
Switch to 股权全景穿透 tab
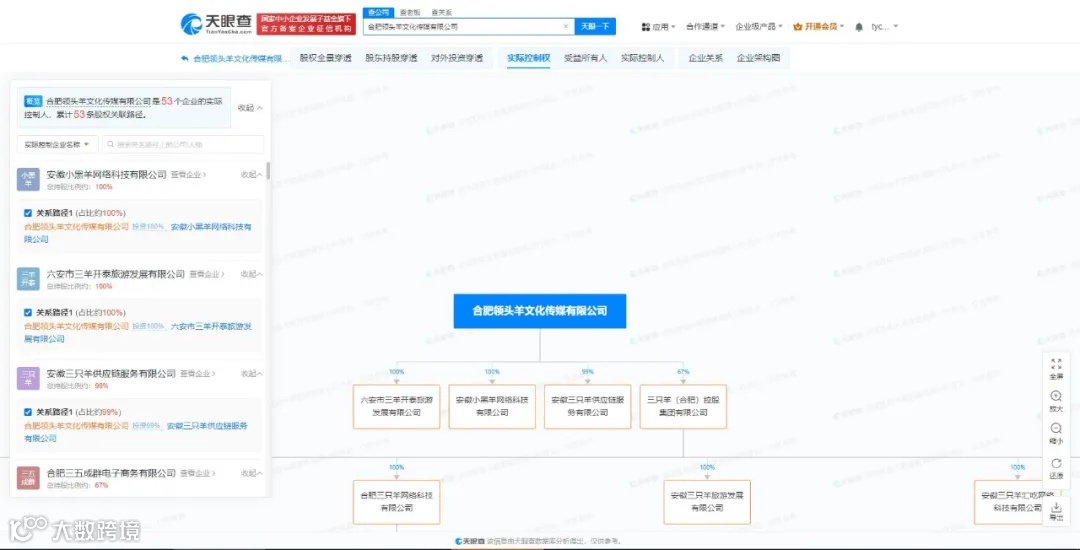(x=325, y=59)
